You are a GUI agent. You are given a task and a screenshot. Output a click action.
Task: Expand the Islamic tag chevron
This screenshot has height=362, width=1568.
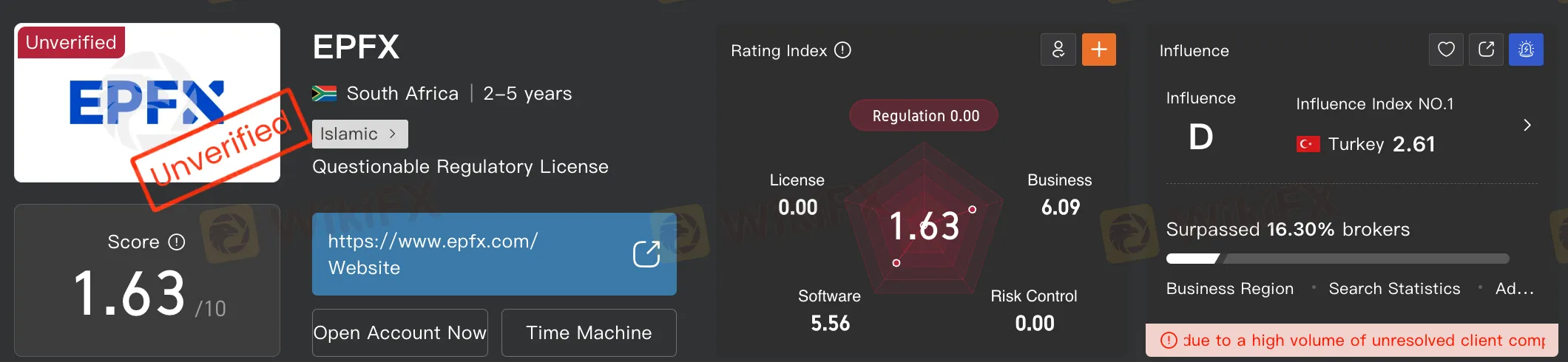coord(393,134)
